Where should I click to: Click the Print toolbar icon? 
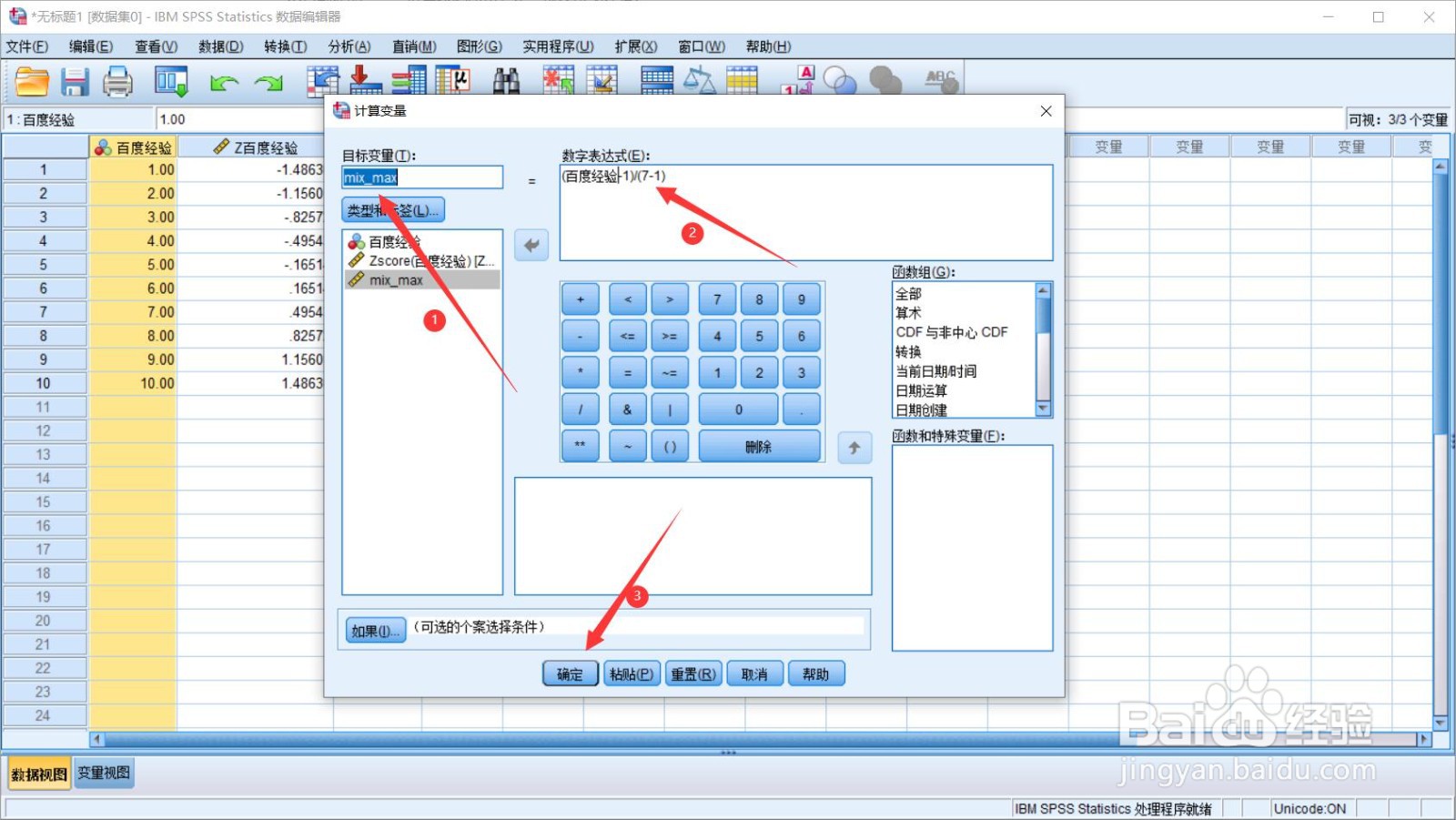118,82
